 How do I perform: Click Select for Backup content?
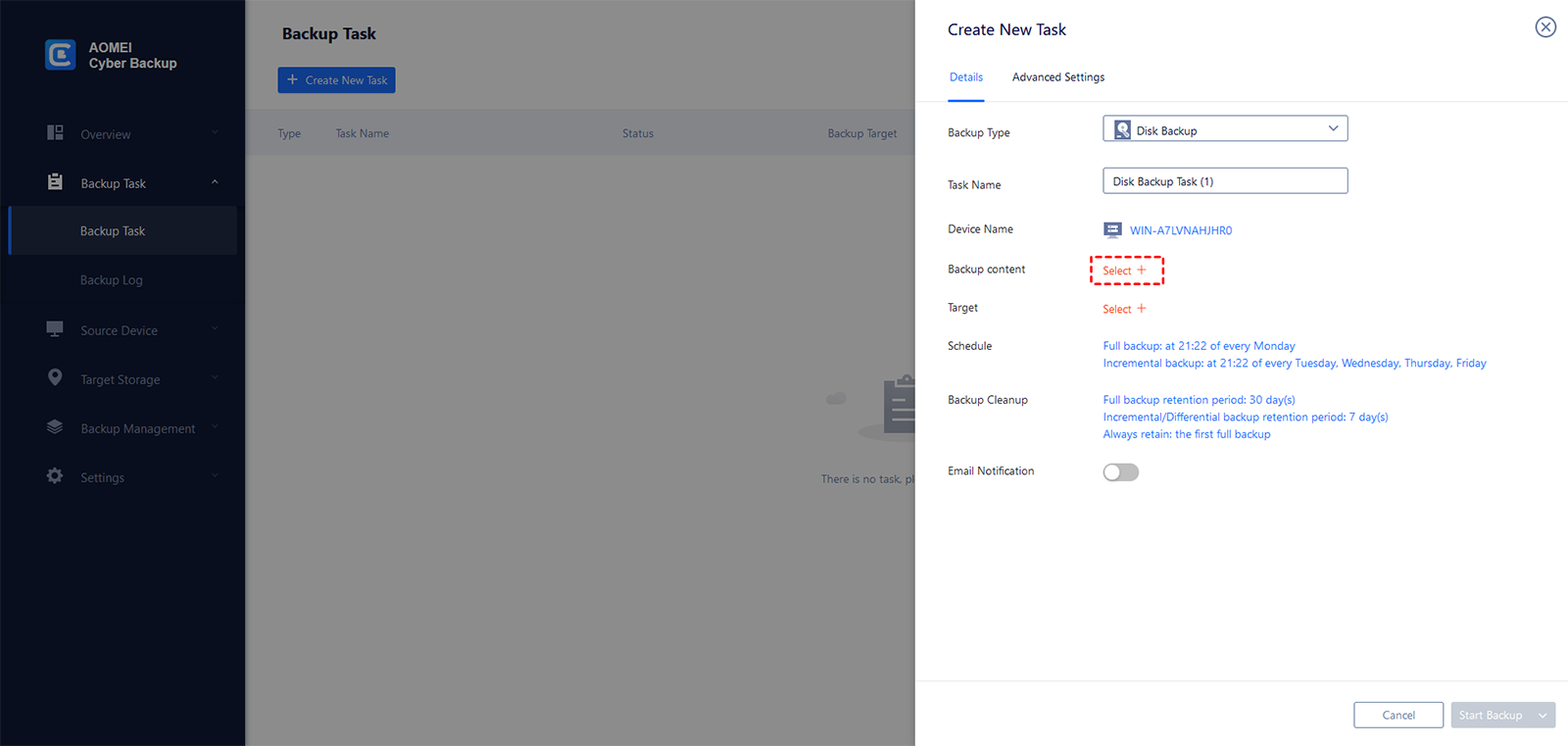coord(1125,271)
